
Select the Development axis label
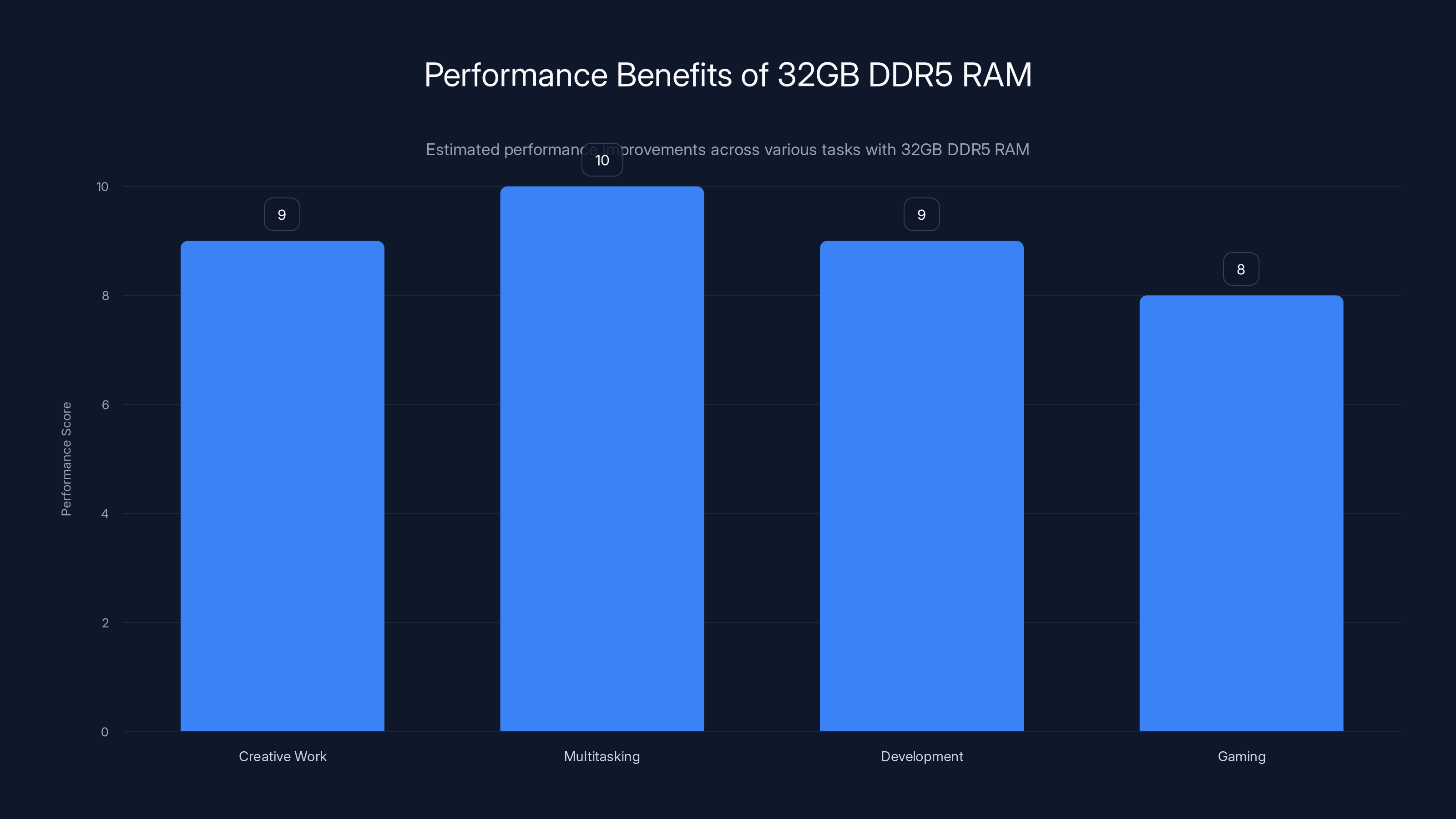coord(921,756)
